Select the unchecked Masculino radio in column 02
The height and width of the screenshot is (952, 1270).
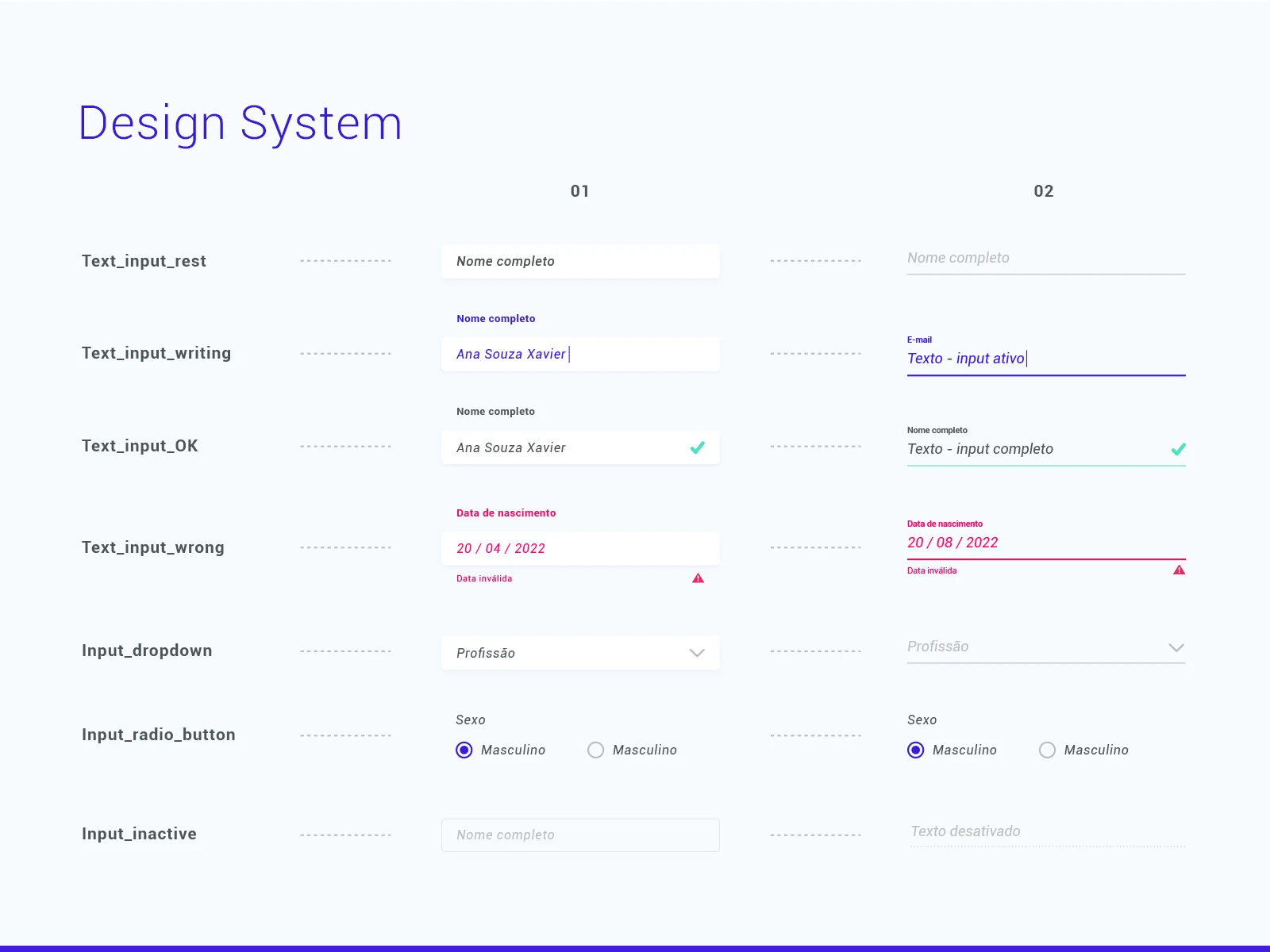click(1048, 750)
